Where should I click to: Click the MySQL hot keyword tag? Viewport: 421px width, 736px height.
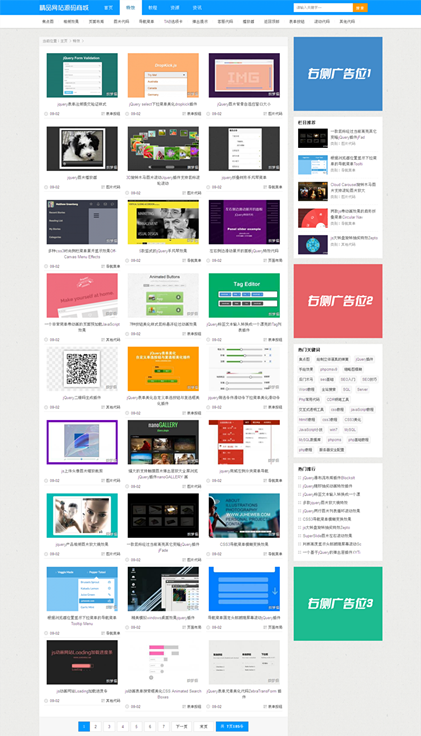350,429
